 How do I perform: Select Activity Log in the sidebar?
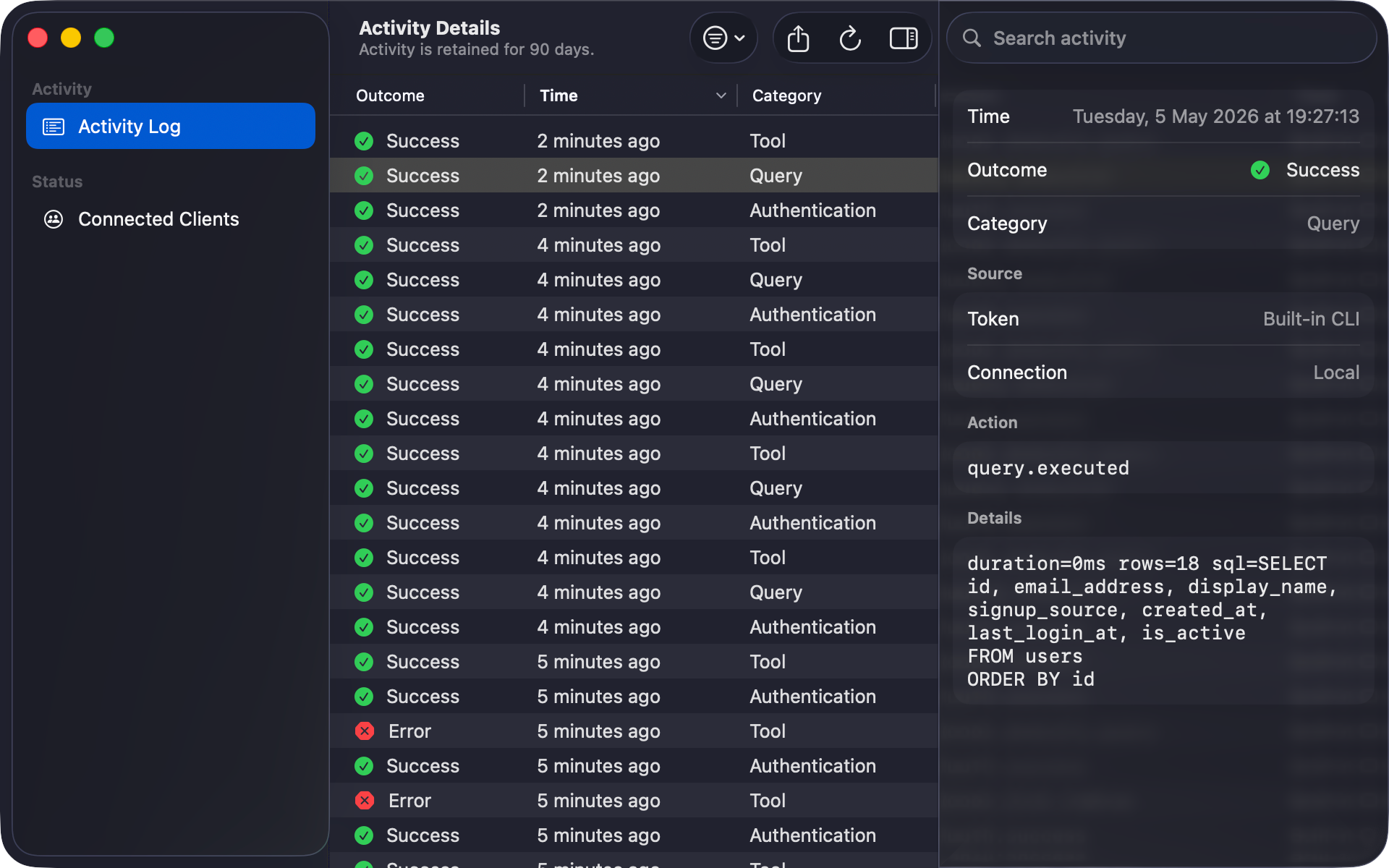click(x=171, y=126)
